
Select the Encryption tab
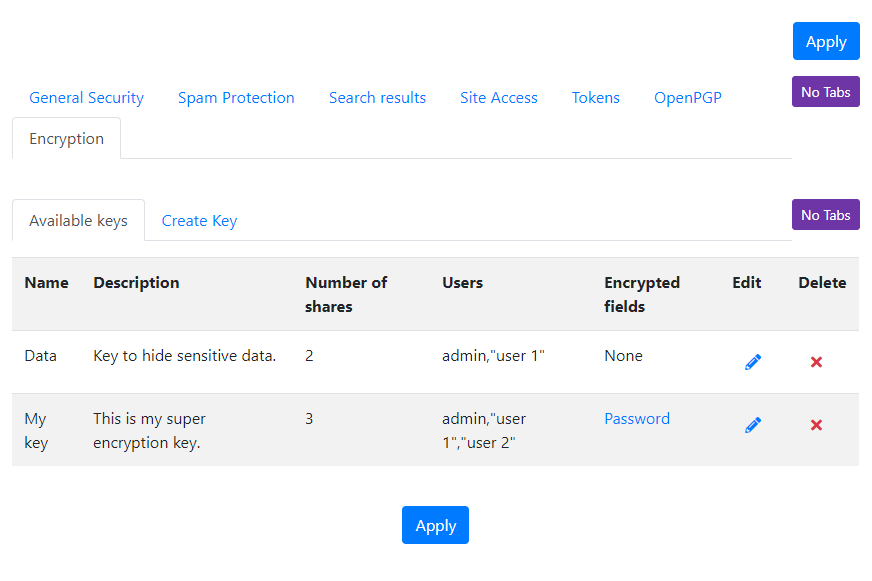[66, 138]
